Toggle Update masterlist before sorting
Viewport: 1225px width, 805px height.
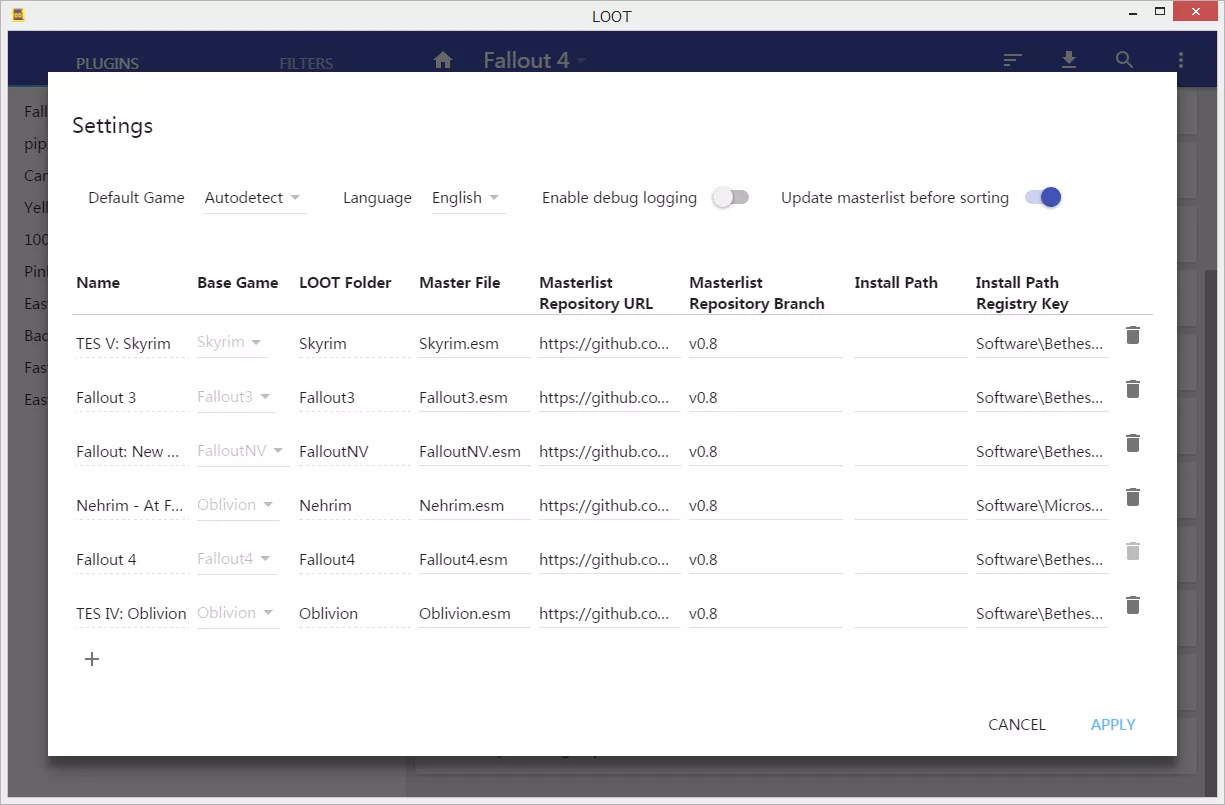[1043, 197]
